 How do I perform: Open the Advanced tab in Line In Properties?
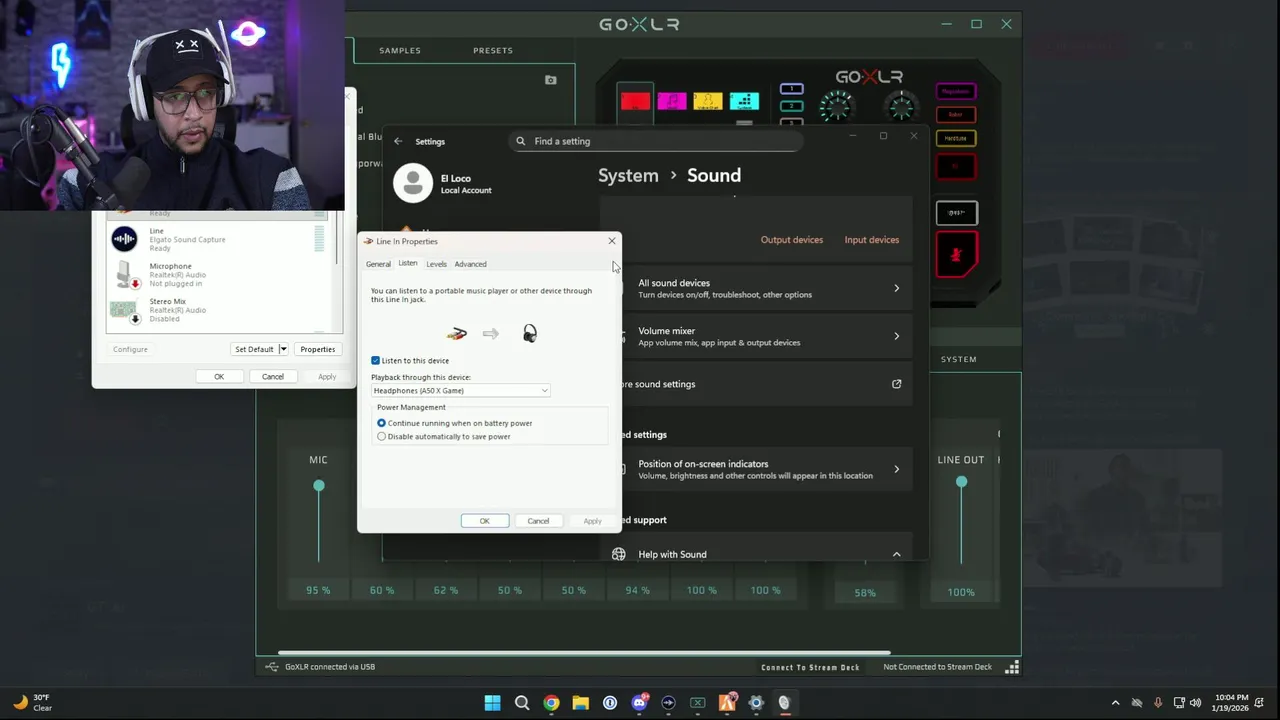[x=470, y=264]
